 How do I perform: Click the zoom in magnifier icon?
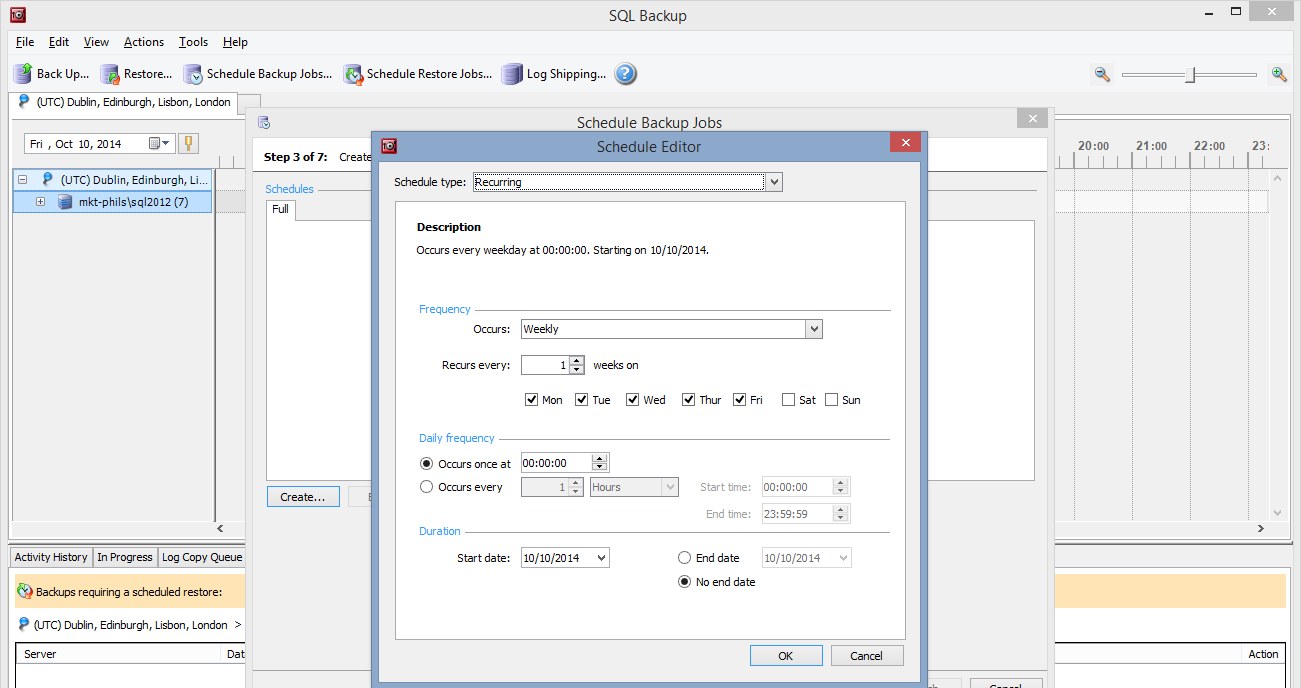click(1279, 74)
